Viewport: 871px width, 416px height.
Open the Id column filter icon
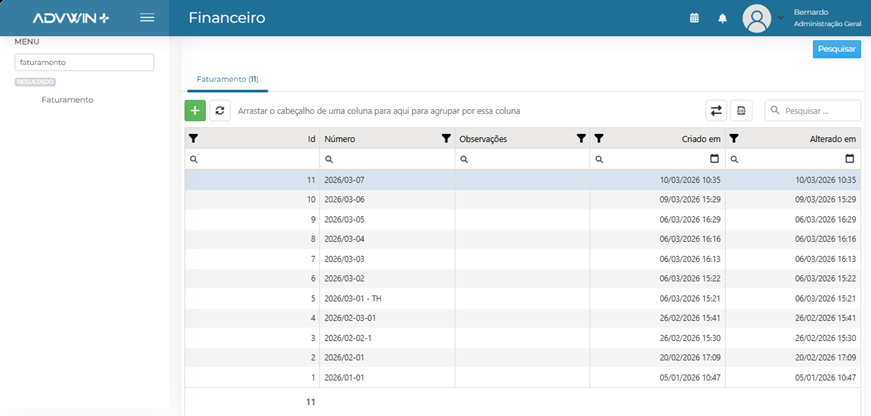pyautogui.click(x=193, y=139)
